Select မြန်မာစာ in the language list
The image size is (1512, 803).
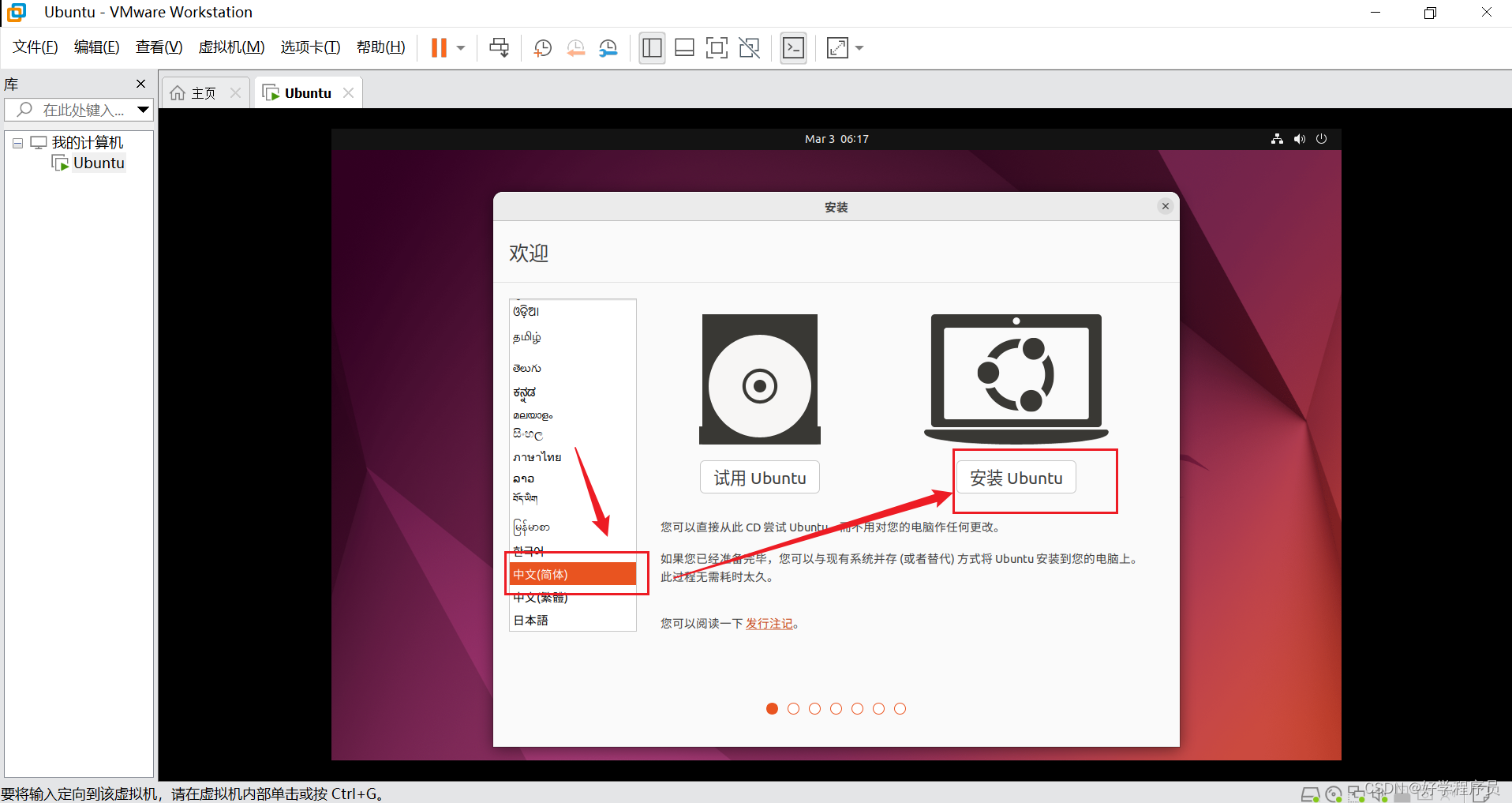coord(573,527)
